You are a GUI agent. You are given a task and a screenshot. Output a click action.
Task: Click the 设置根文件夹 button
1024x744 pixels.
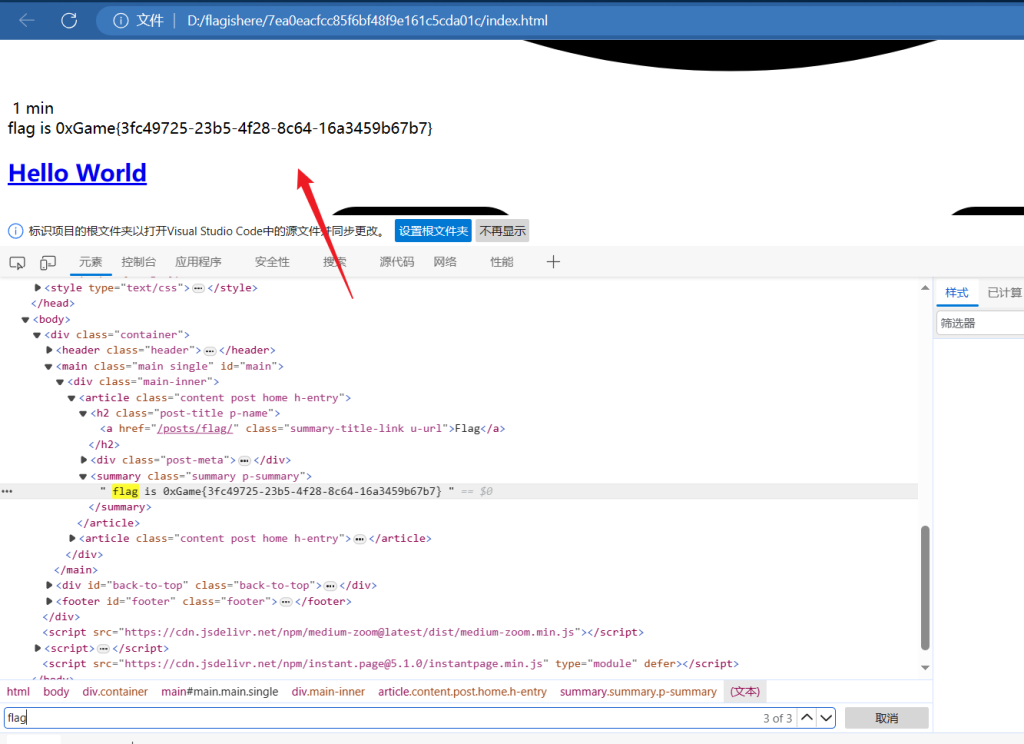[x=433, y=231]
